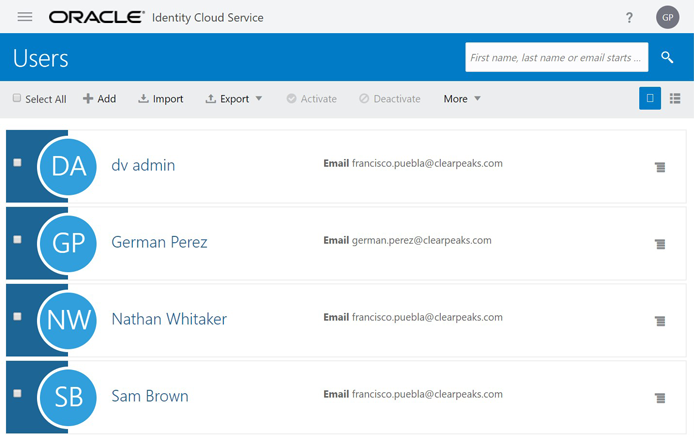Screen dimensions: 694x437
Task: Open action menu icon for German Perez
Action: coord(660,244)
